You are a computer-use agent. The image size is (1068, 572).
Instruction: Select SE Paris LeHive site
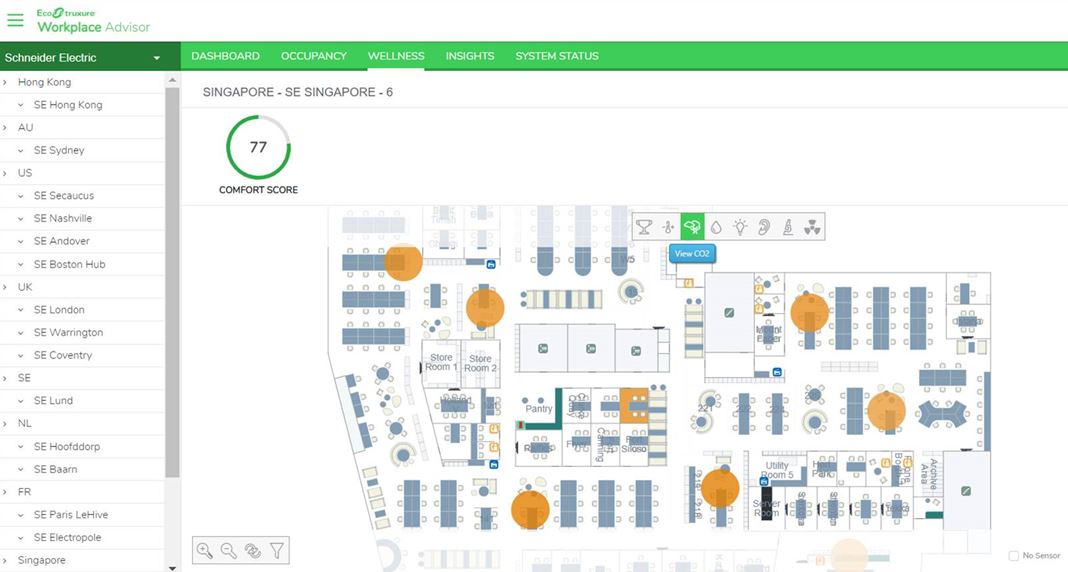(71, 515)
